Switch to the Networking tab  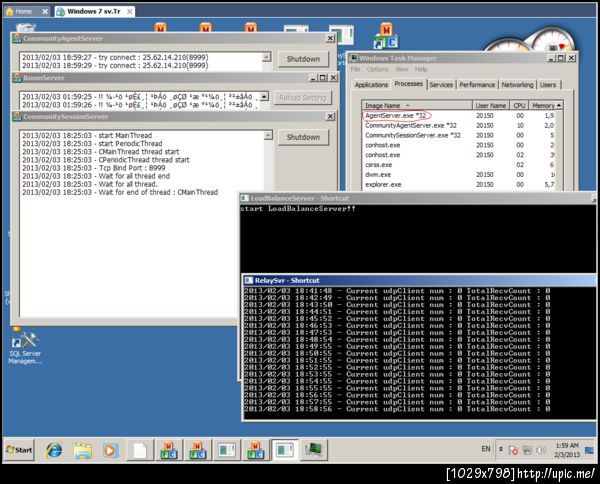[x=517, y=85]
